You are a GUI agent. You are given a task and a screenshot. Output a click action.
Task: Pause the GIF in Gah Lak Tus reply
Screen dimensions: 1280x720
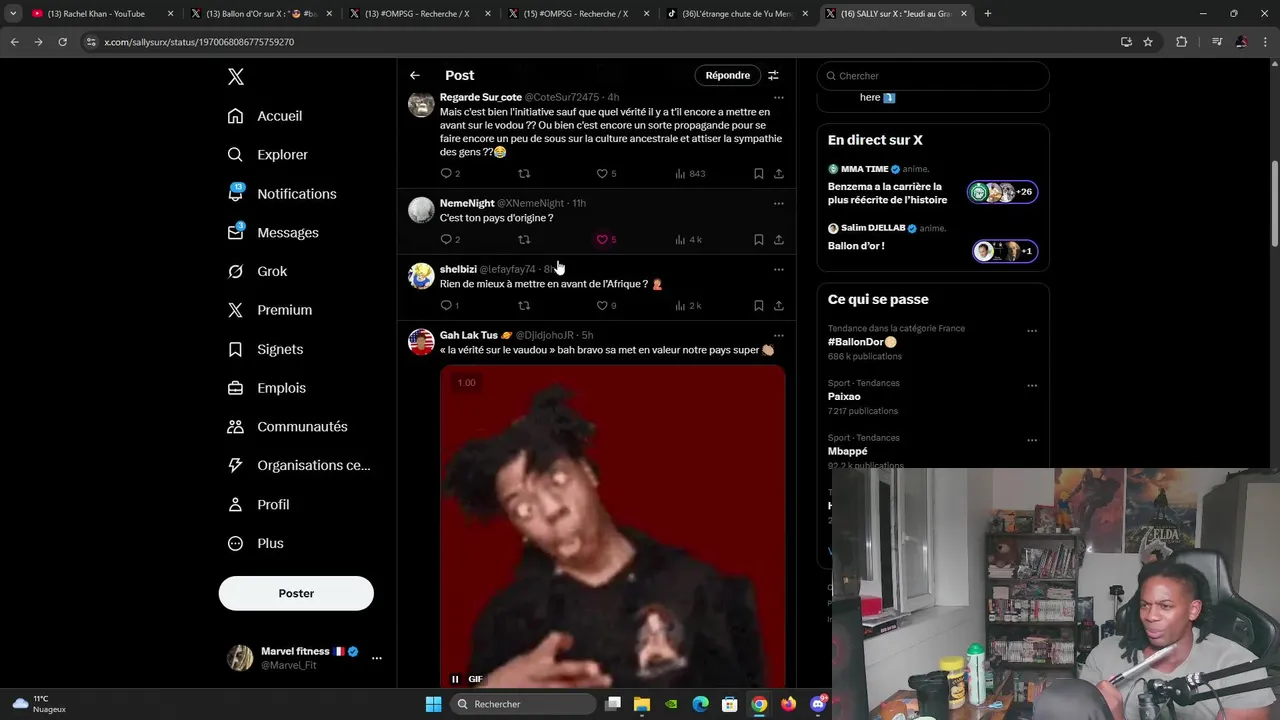(455, 679)
